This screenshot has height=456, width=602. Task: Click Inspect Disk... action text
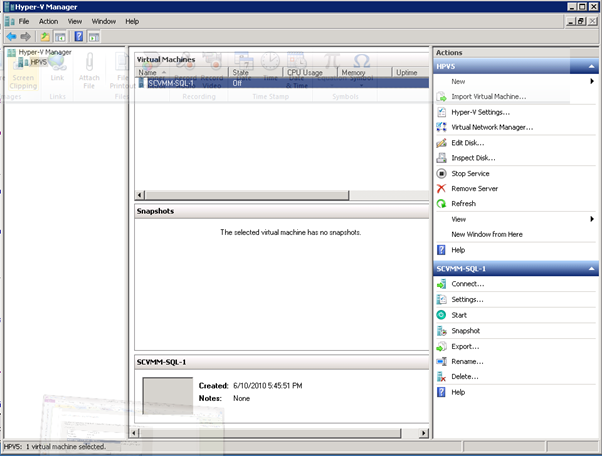pyautogui.click(x=473, y=158)
